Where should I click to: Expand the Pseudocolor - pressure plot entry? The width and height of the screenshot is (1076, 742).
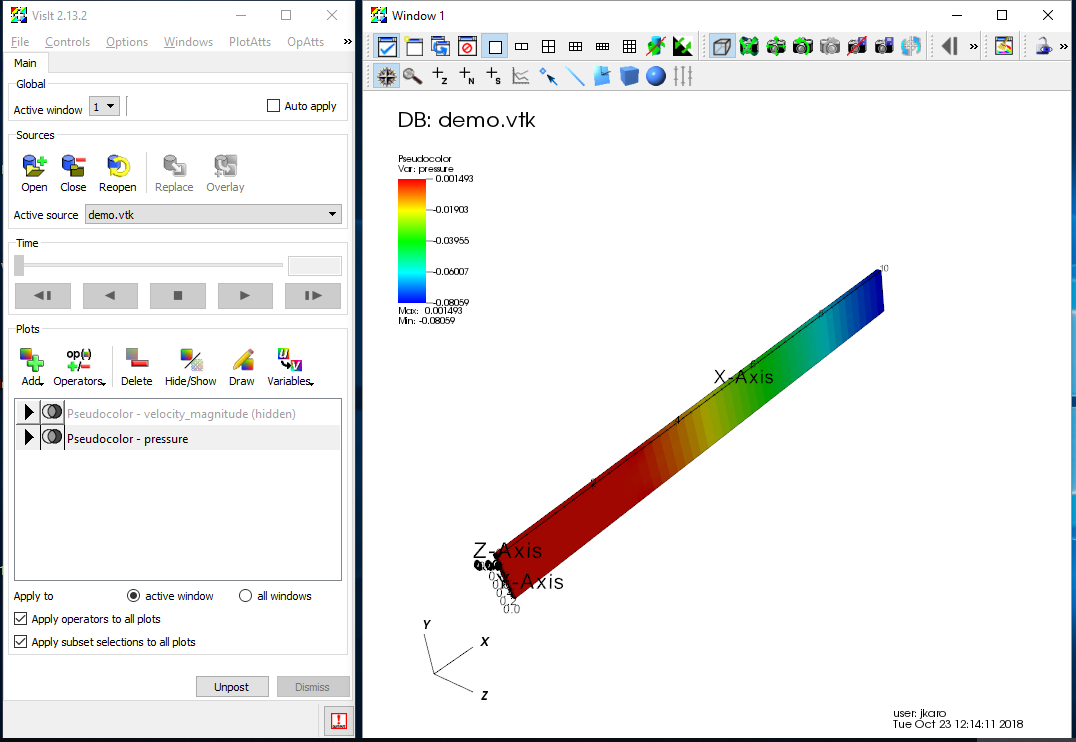[28, 438]
